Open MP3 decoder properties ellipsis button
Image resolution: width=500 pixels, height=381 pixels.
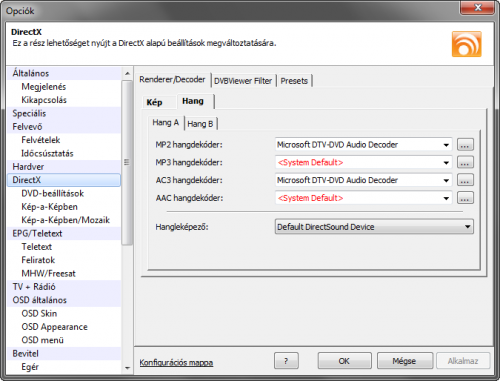(x=465, y=162)
